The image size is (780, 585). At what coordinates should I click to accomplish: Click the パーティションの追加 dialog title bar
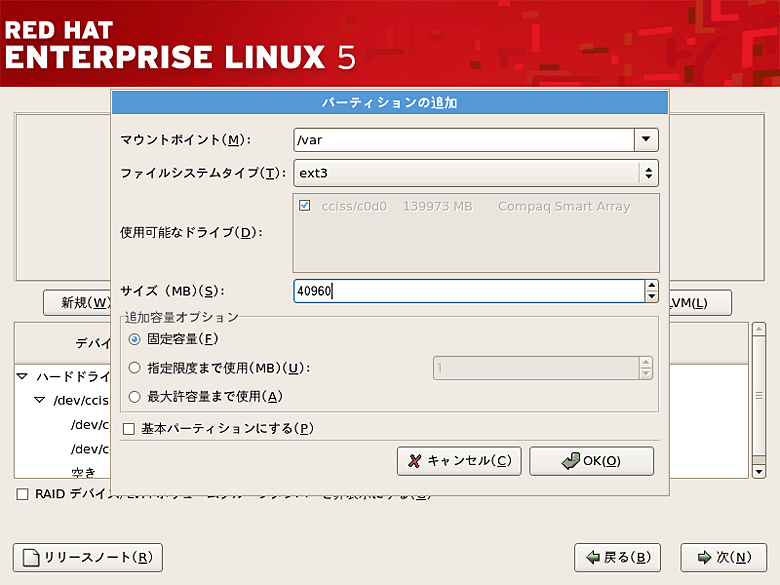(x=390, y=102)
